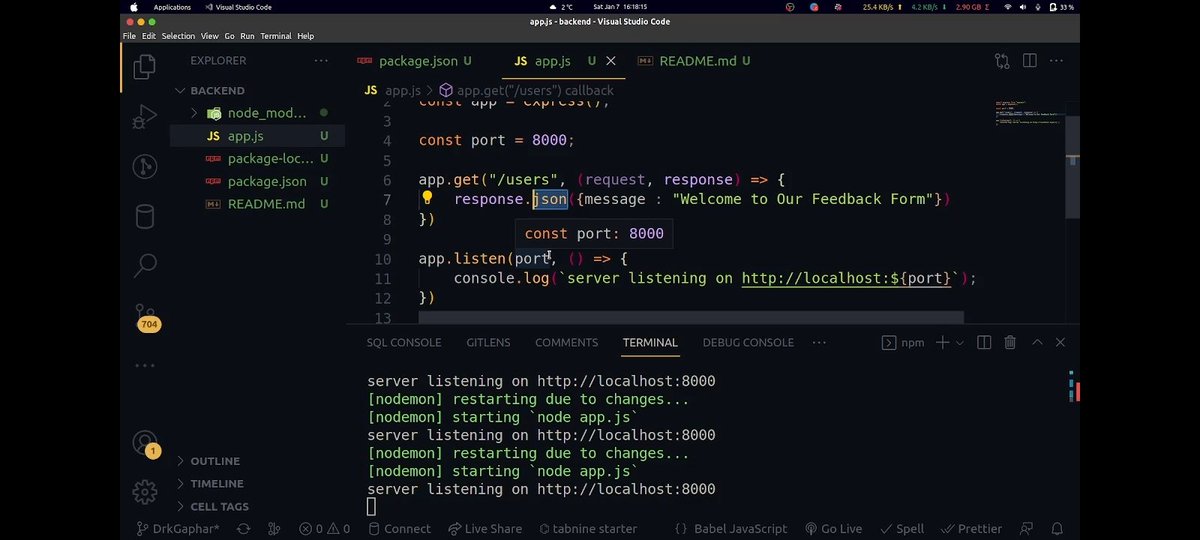Screen dimensions: 1200x540
Task: Open package-lock file in explorer
Action: (x=257, y=158)
